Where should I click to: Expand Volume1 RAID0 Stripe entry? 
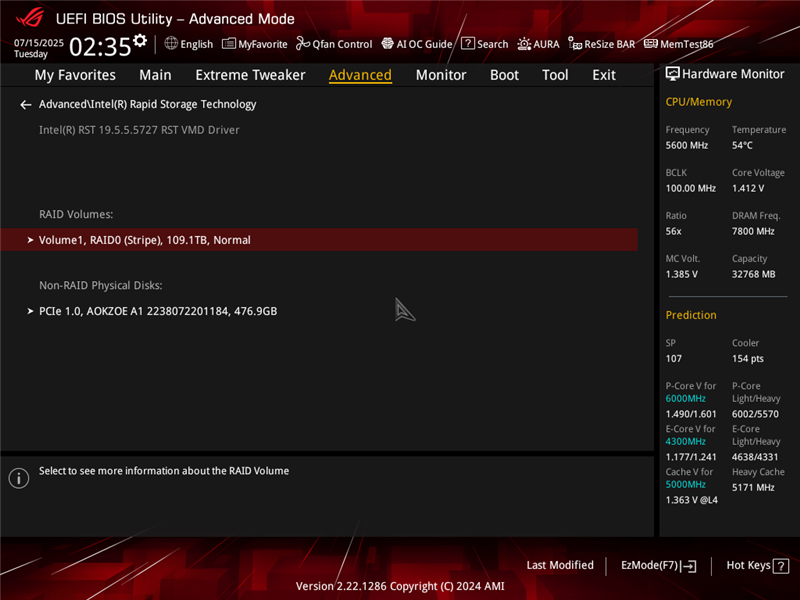319,240
